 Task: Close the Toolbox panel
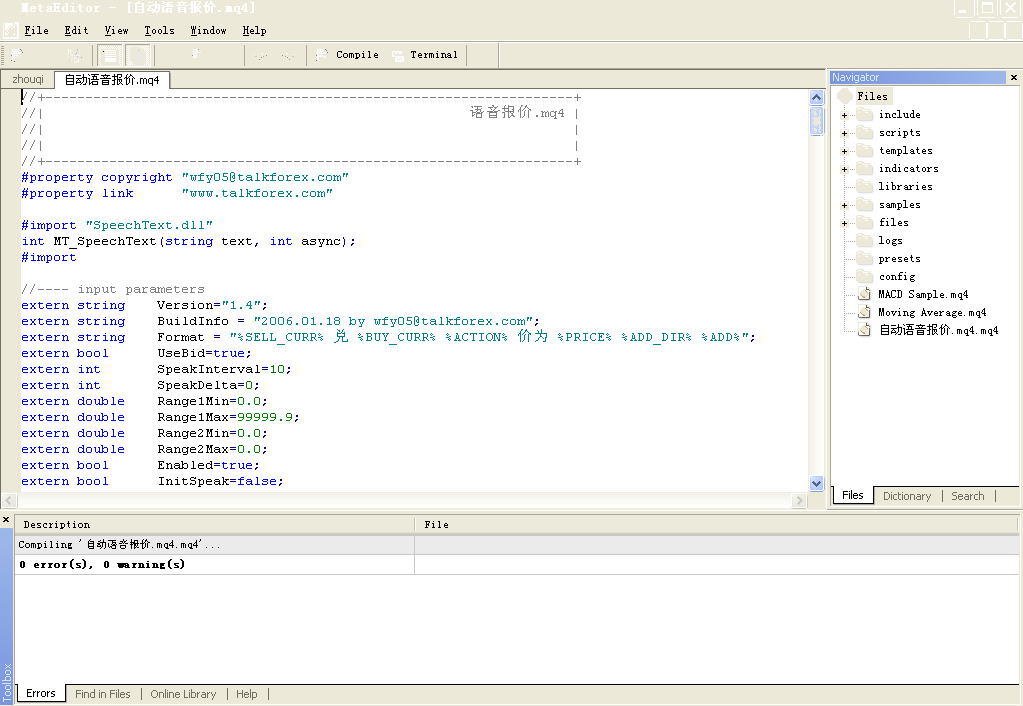coord(6,519)
